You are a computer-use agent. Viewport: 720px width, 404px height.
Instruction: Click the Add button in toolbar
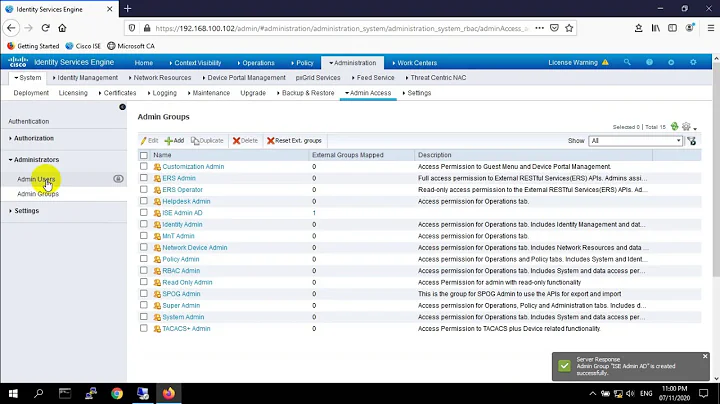(x=174, y=140)
